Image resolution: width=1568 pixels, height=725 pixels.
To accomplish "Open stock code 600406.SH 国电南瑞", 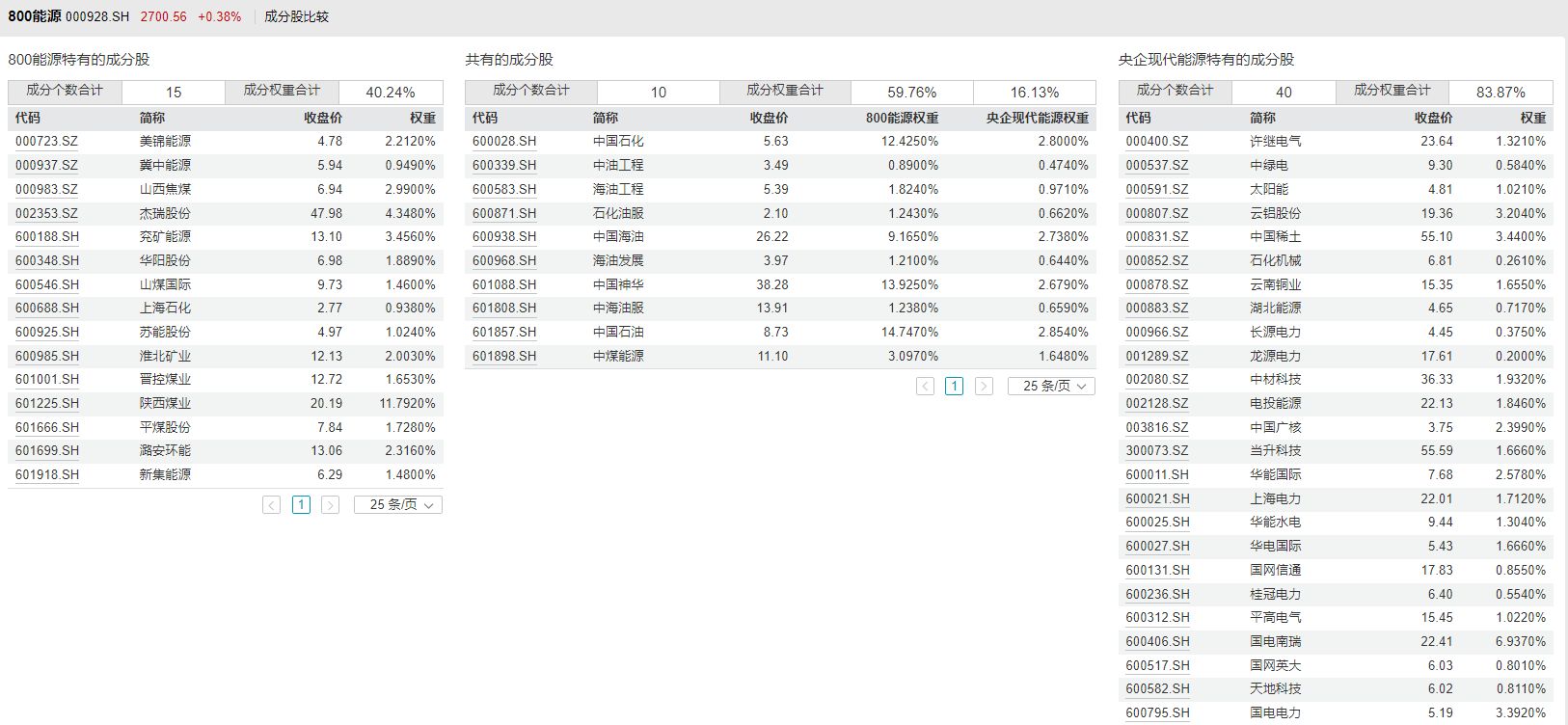I will pyautogui.click(x=1157, y=642).
